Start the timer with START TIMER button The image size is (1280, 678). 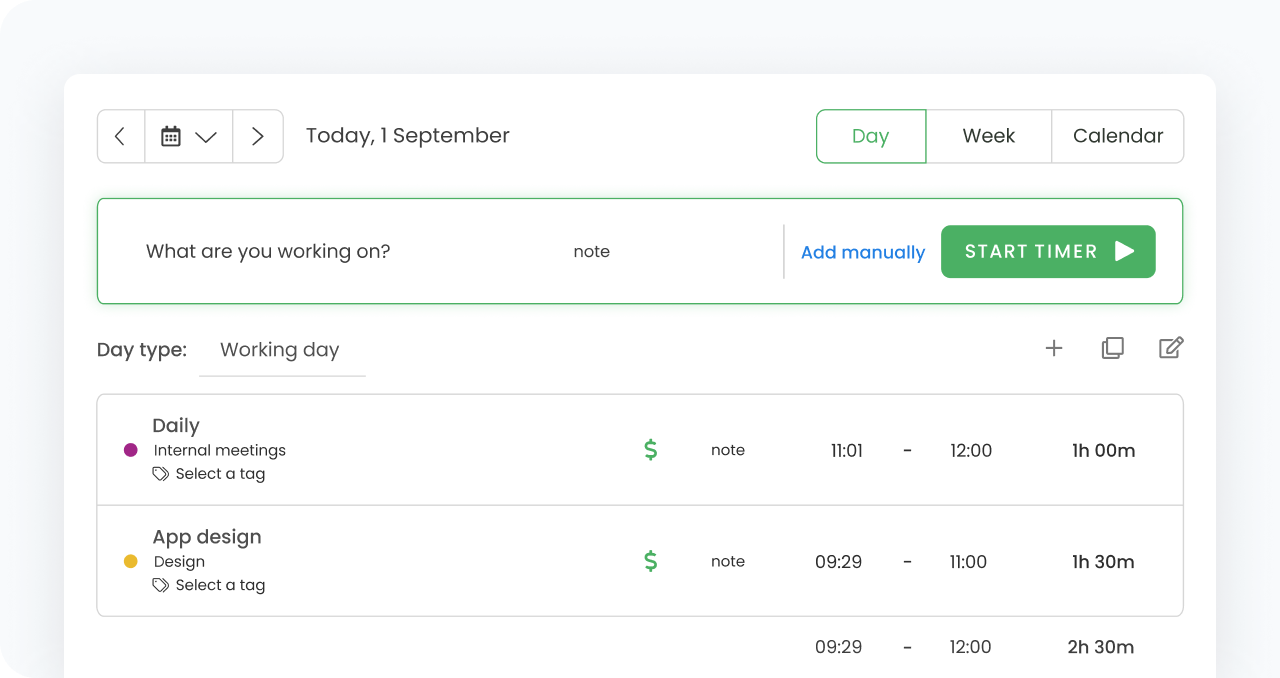pyautogui.click(x=1048, y=251)
